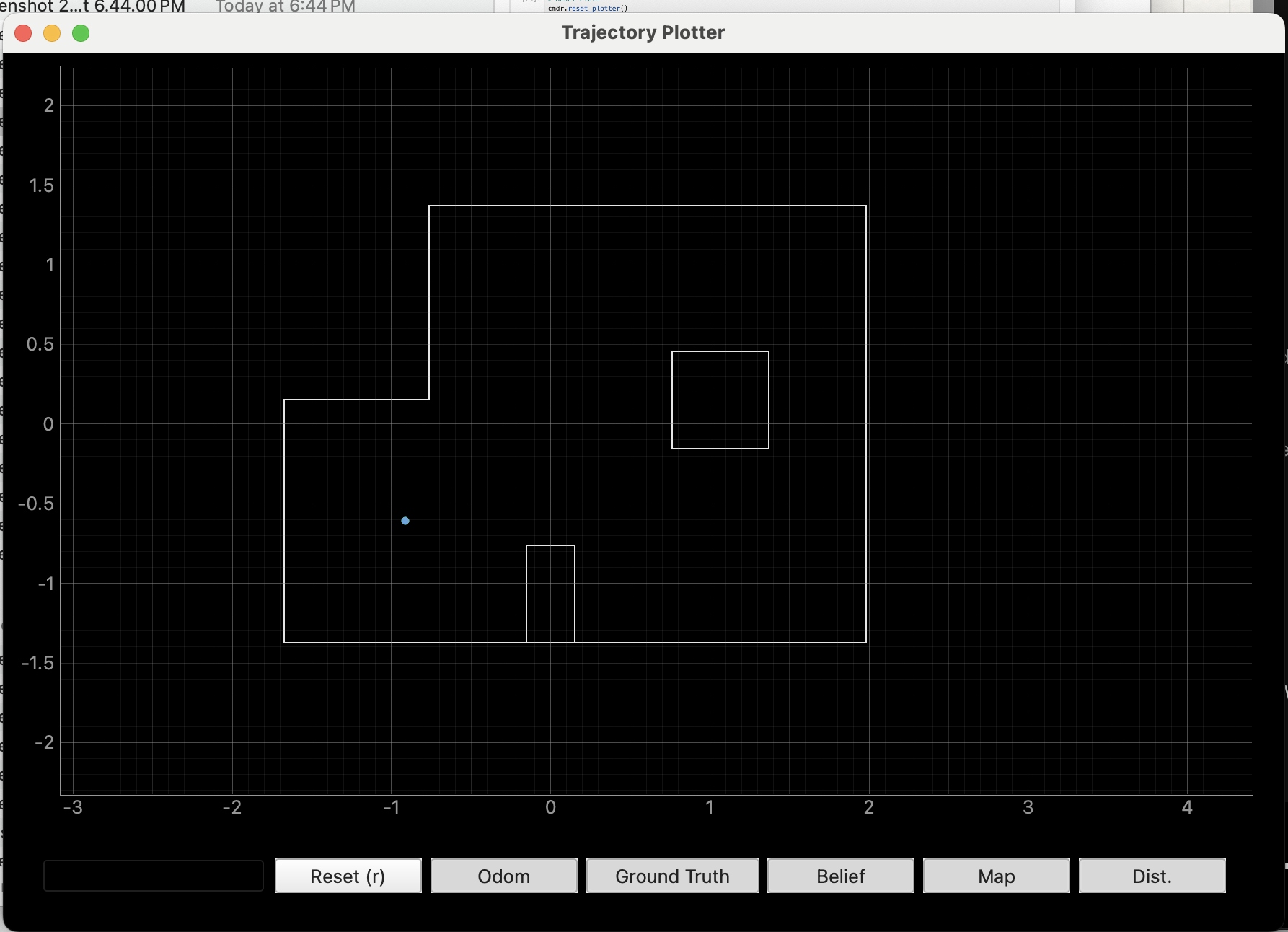This screenshot has height=932, width=1288.
Task: Click the y-axis label -0.5
Action: [36, 504]
